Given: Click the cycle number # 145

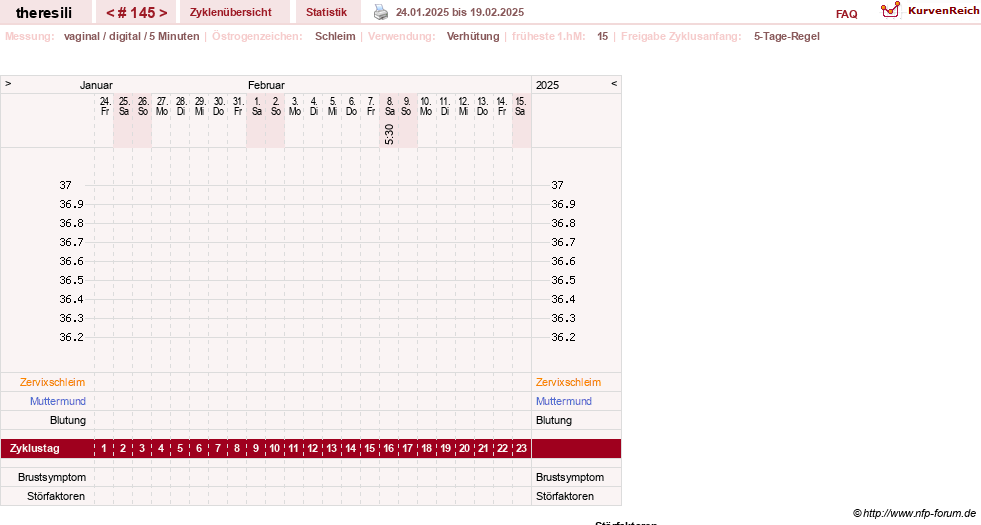Looking at the screenshot, I should [x=136, y=13].
